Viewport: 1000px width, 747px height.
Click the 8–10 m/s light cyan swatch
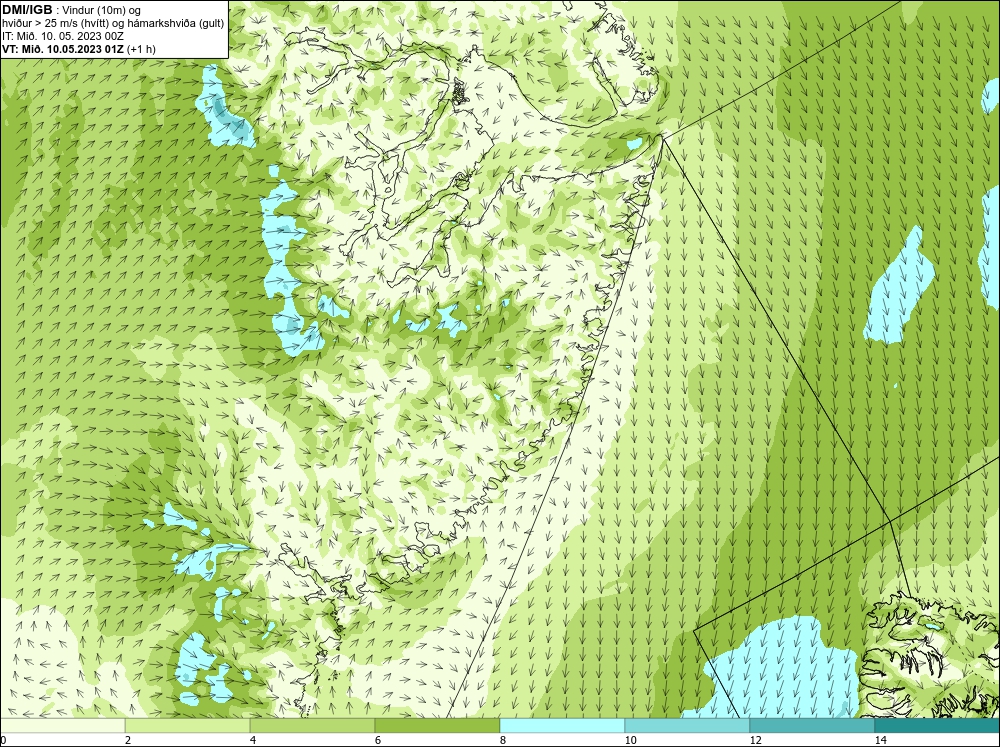(562, 725)
